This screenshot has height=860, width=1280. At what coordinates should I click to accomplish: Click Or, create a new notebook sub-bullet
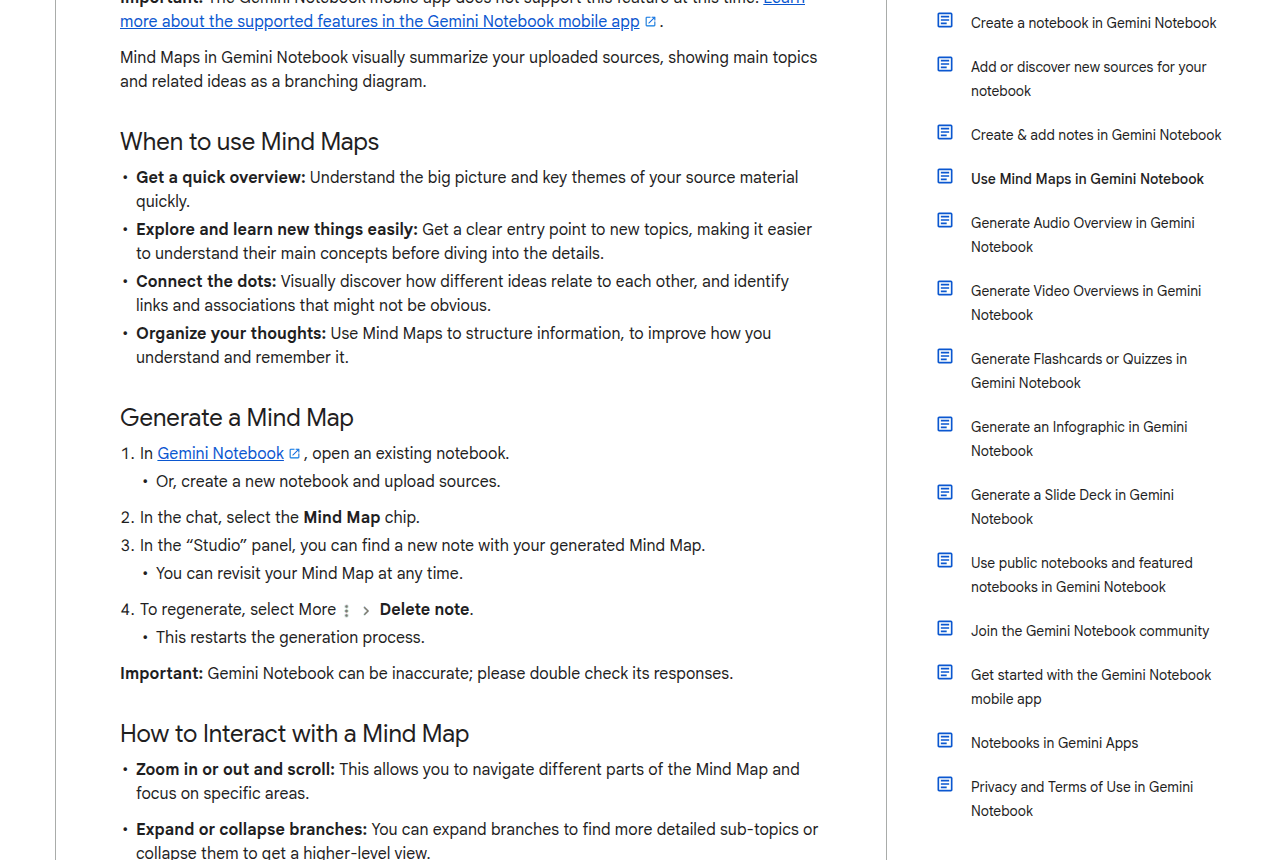[328, 481]
